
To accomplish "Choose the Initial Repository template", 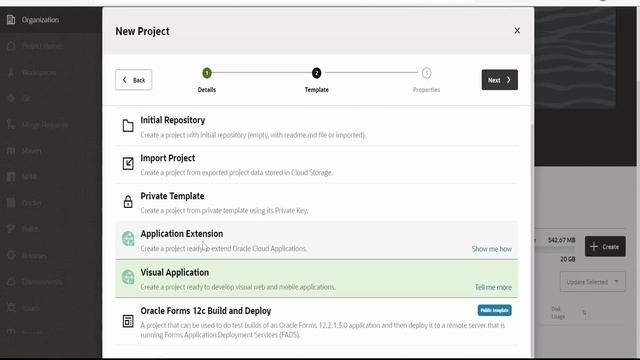I will [316, 127].
